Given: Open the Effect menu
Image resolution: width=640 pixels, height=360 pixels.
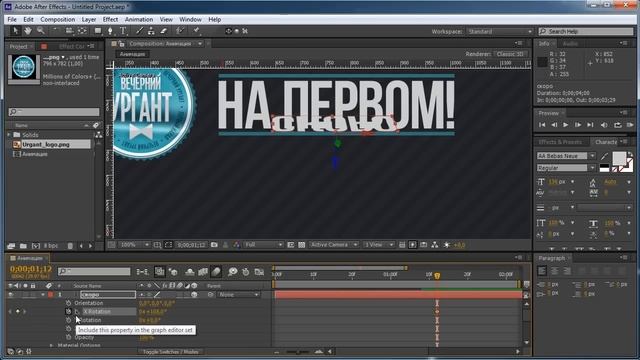Looking at the screenshot, I should click(x=110, y=19).
